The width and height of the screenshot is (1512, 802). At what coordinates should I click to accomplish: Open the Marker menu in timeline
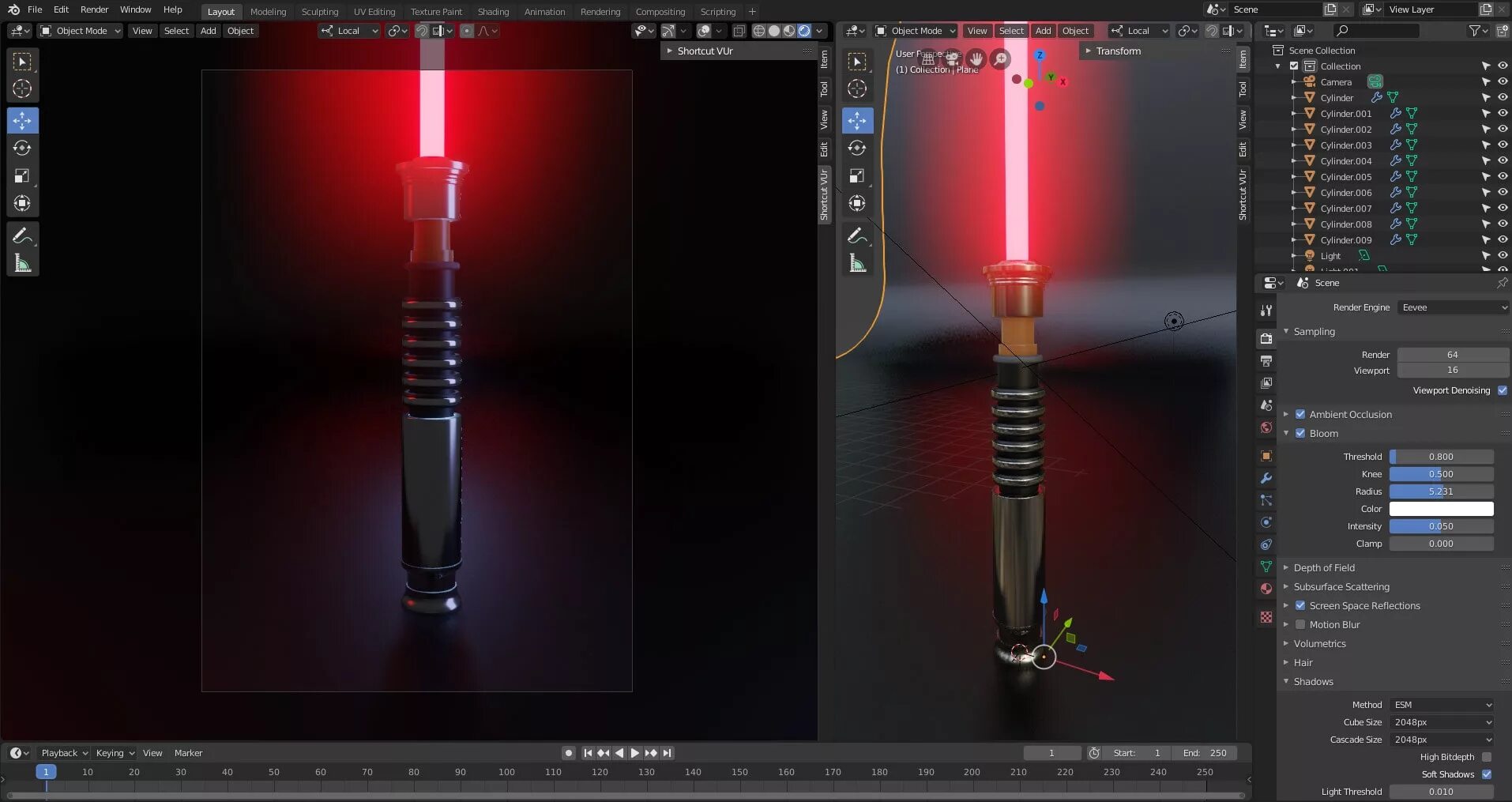pos(188,753)
